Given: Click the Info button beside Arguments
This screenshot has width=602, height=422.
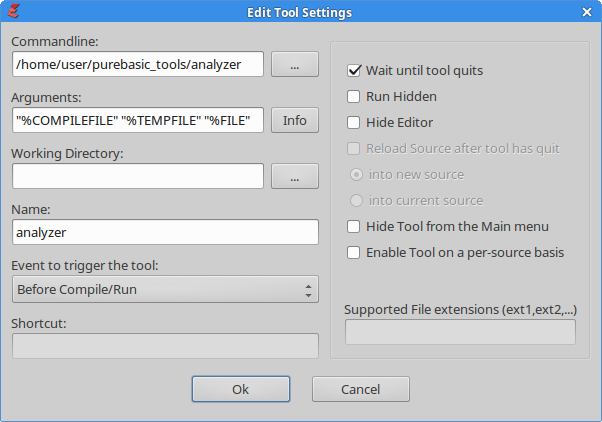Looking at the screenshot, I should (x=295, y=121).
